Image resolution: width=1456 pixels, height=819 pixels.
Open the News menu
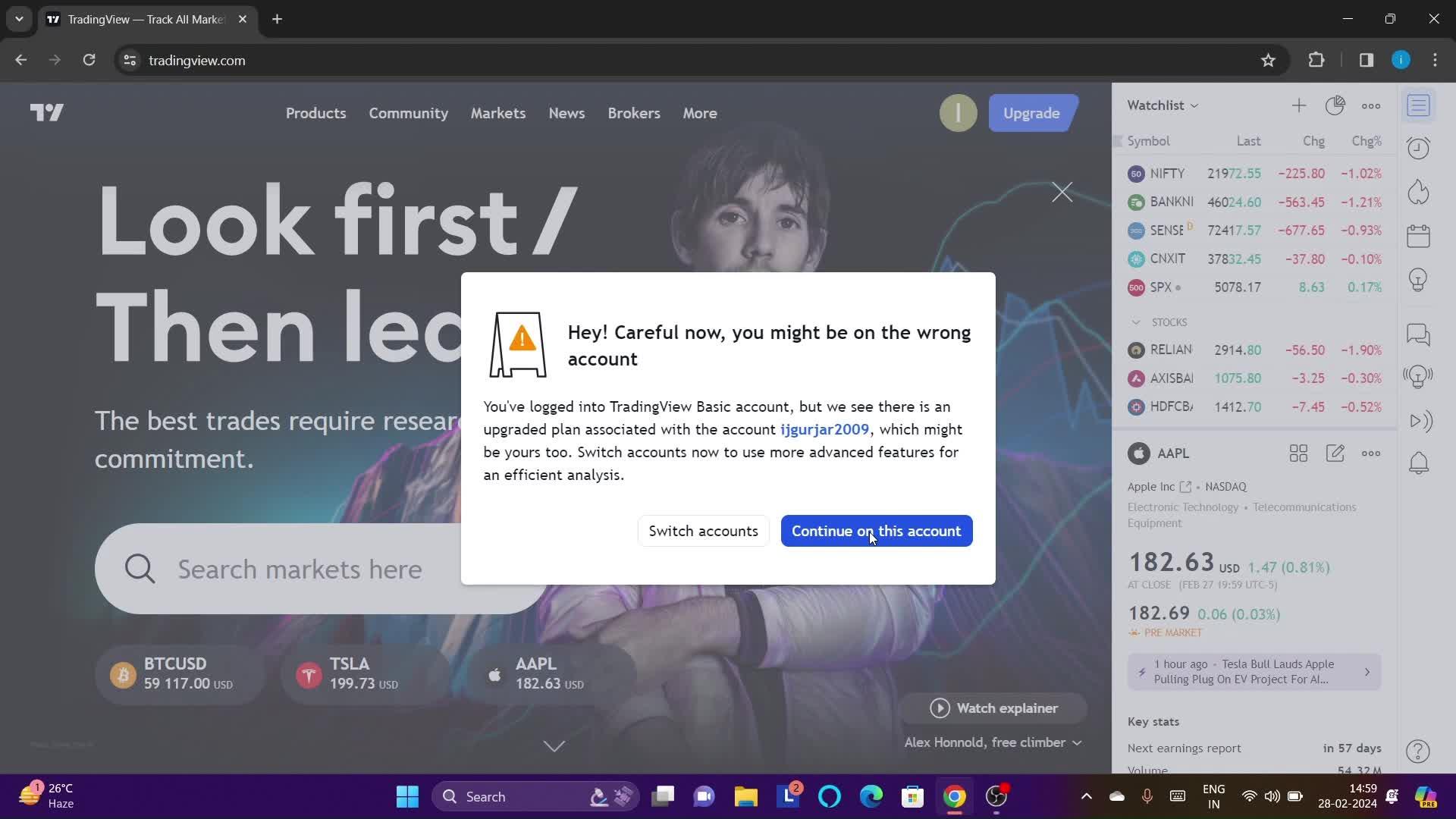tap(566, 113)
